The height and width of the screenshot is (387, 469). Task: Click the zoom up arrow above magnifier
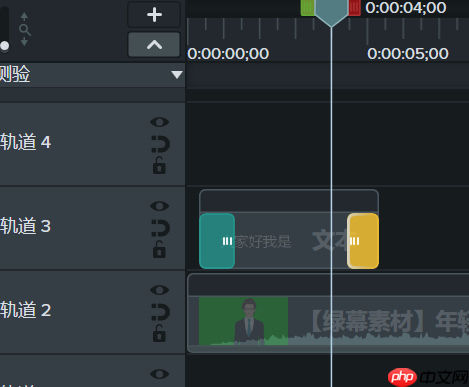[x=24, y=16]
